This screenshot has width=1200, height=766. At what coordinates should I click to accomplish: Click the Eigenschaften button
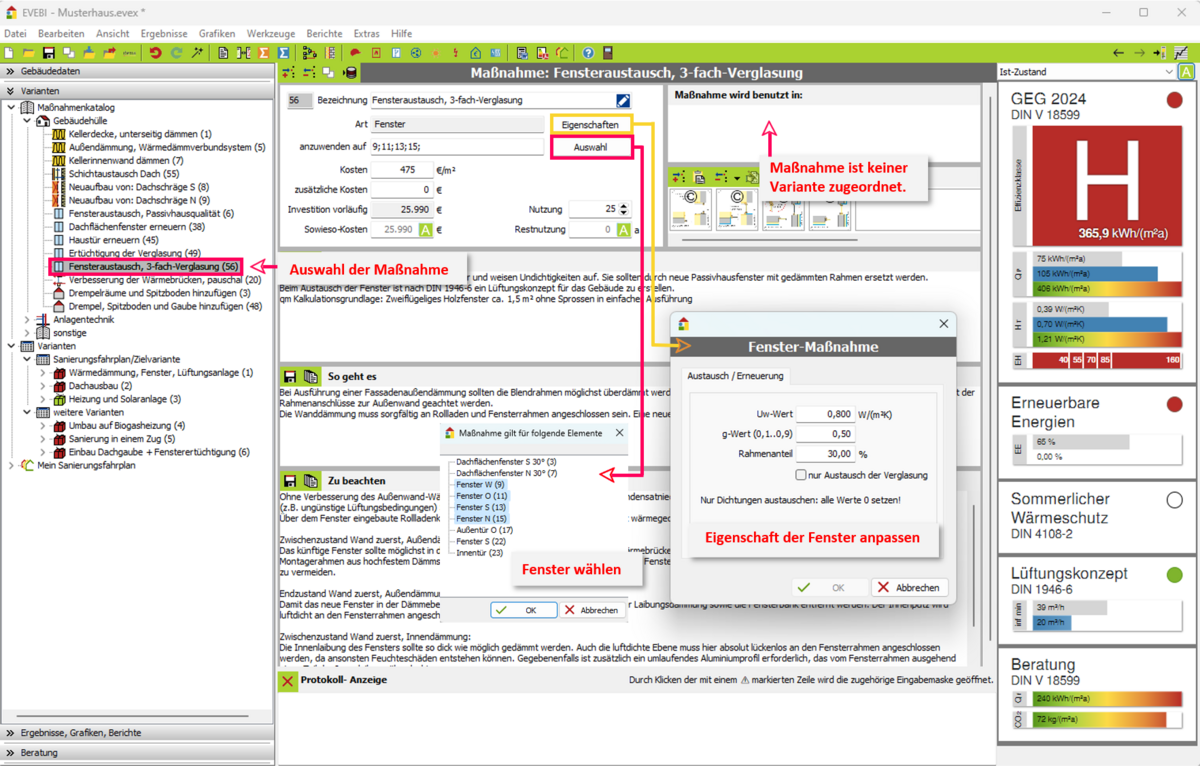pos(590,125)
